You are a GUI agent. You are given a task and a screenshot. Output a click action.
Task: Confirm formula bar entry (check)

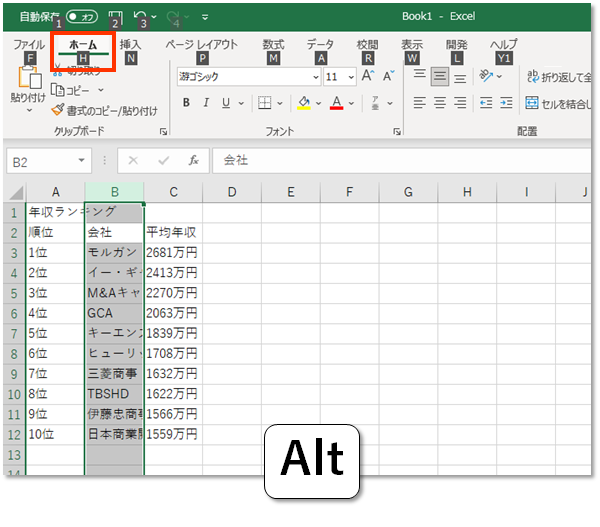[164, 161]
